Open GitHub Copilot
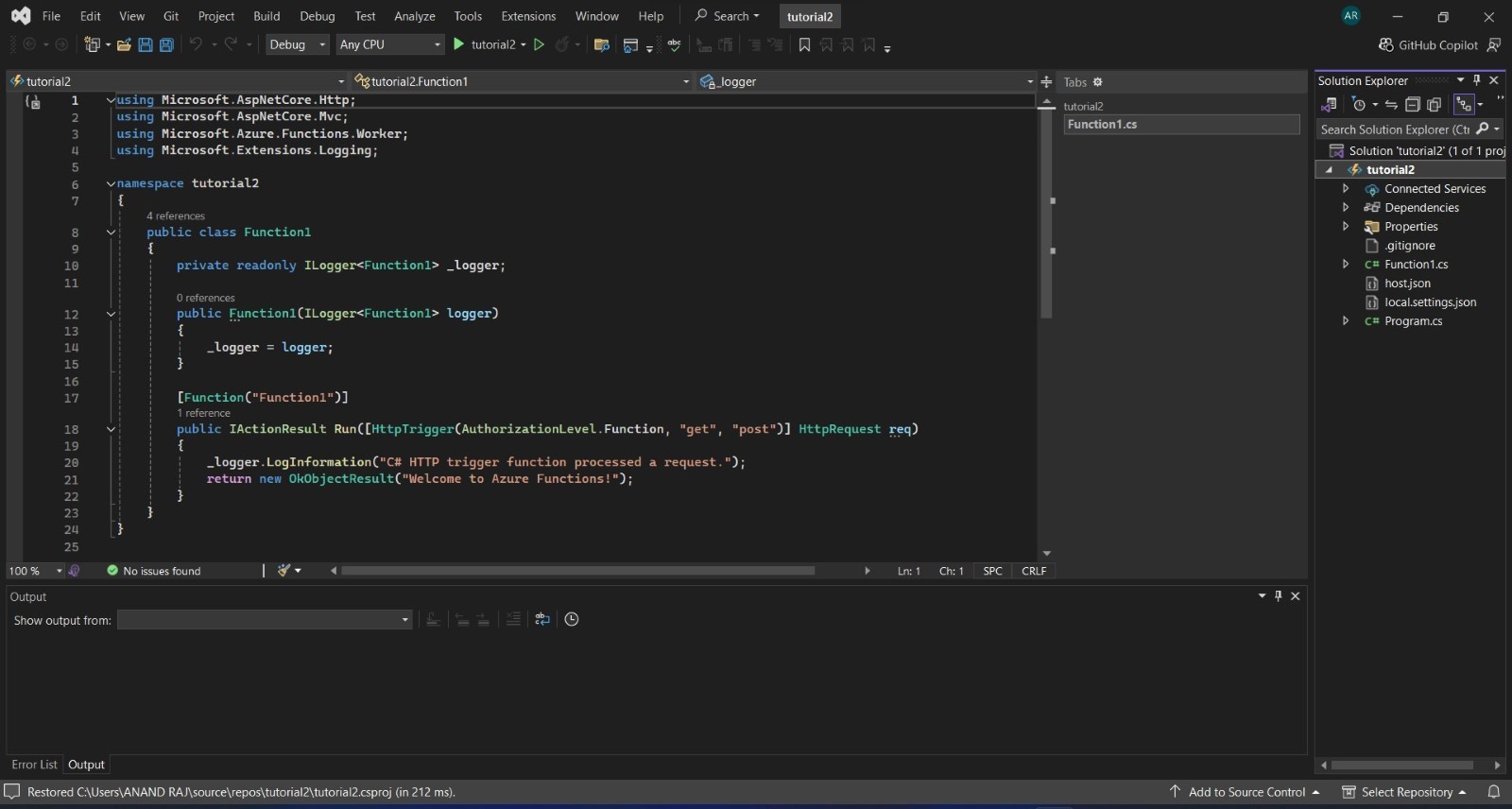Viewport: 1512px width, 809px height. pyautogui.click(x=1428, y=44)
